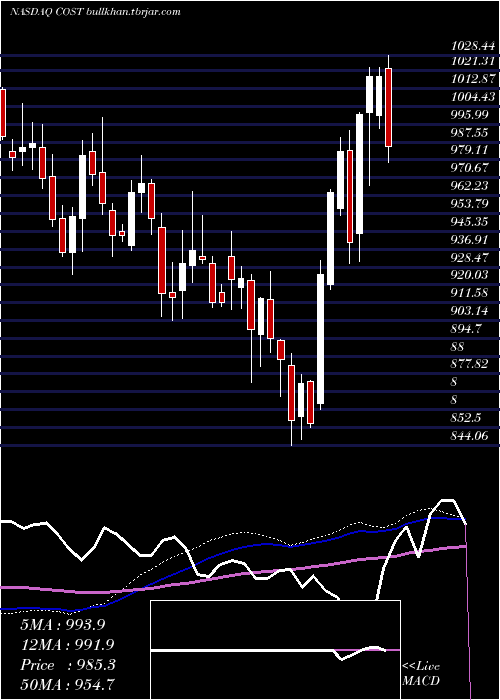Click the 12MA : 991.9 readout

(x=67, y=645)
